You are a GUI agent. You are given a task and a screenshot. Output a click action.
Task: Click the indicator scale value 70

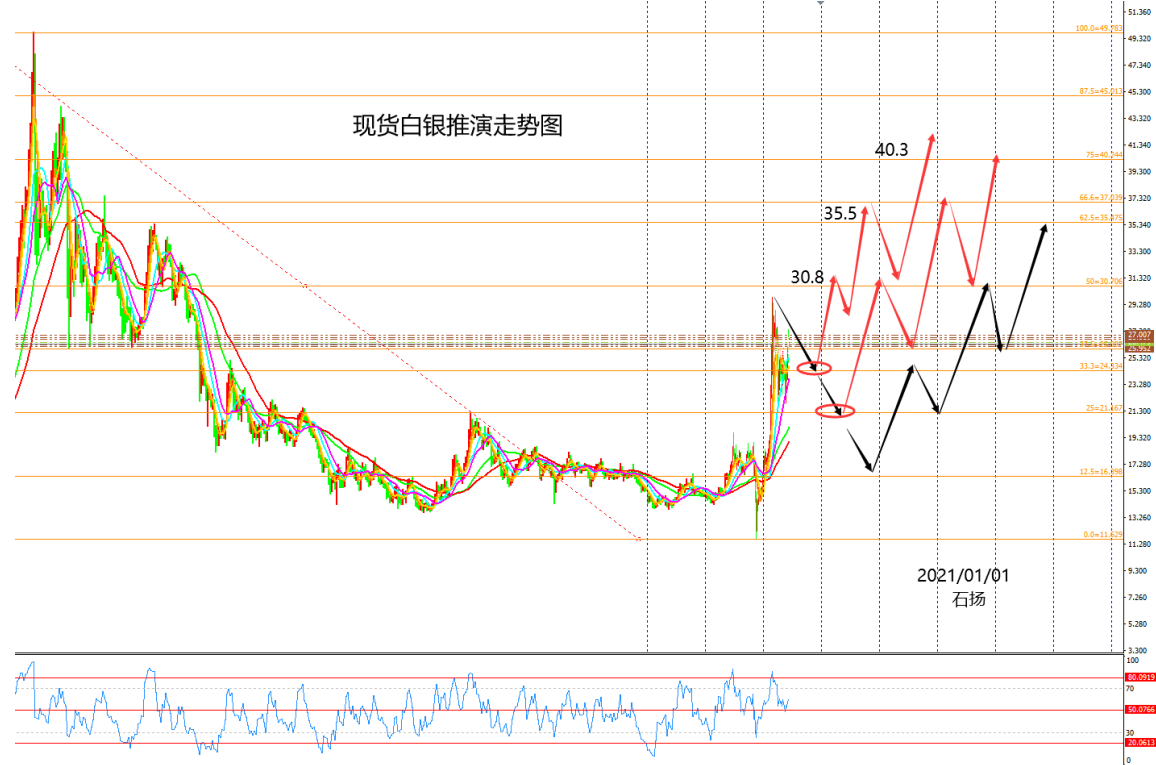[x=1130, y=689]
